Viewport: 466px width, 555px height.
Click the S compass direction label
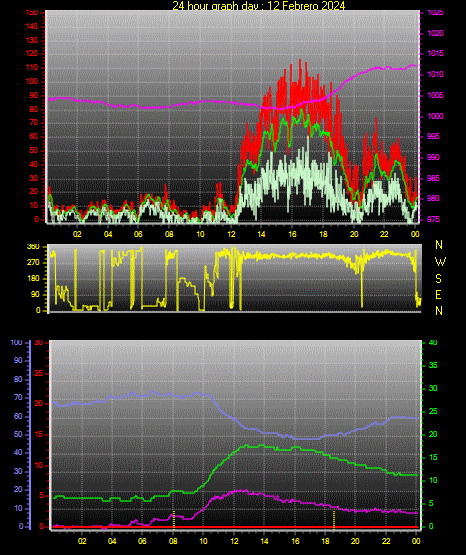(438, 279)
